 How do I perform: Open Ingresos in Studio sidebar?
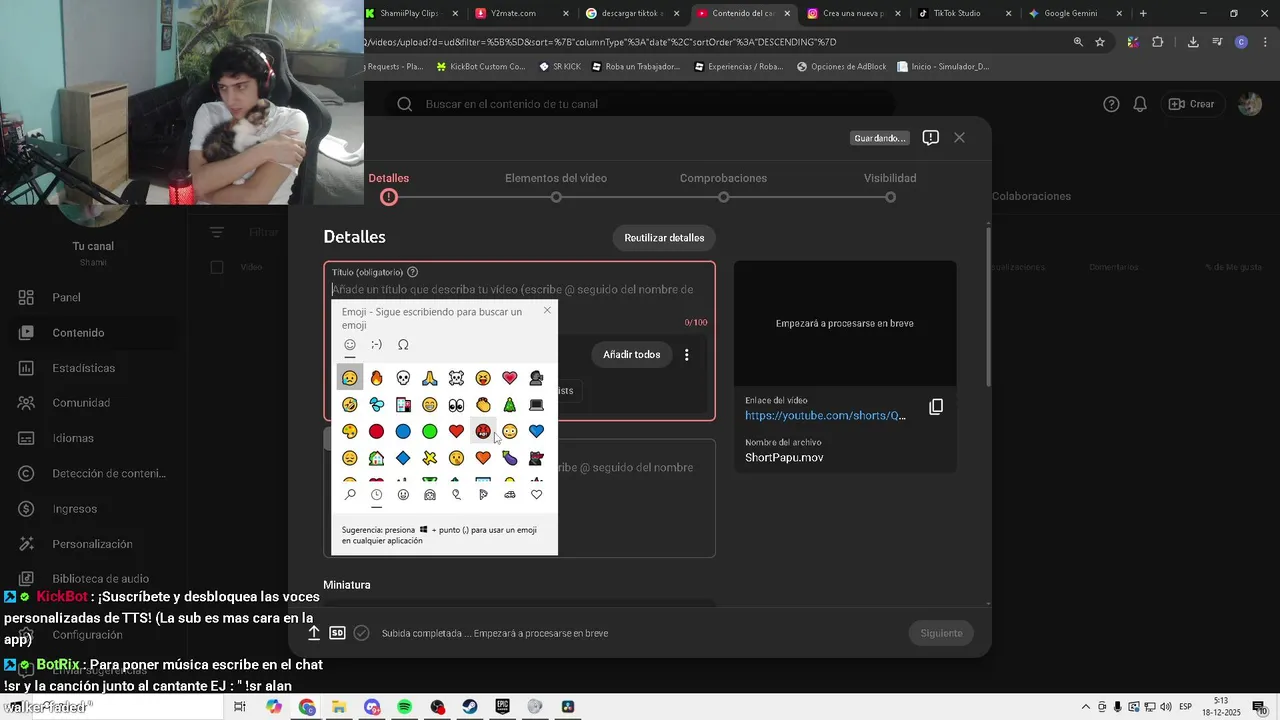[95, 509]
